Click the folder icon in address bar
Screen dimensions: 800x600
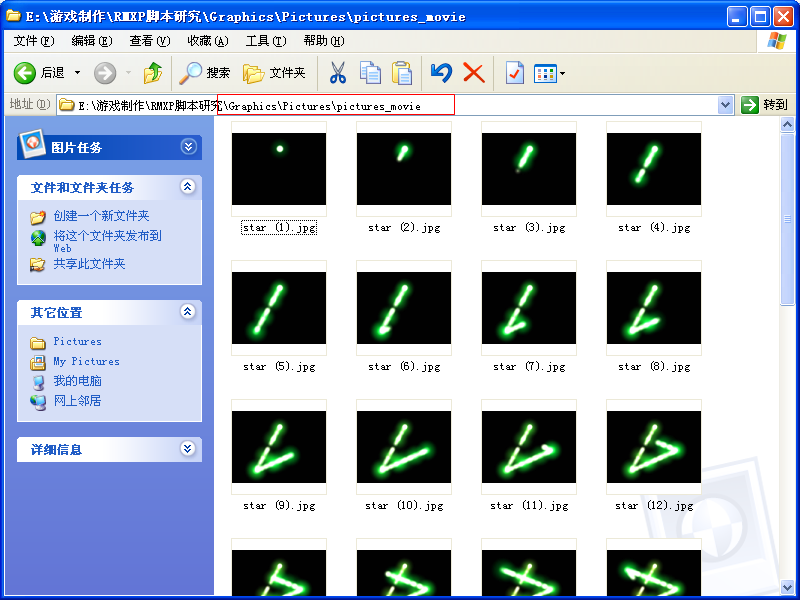[66, 105]
